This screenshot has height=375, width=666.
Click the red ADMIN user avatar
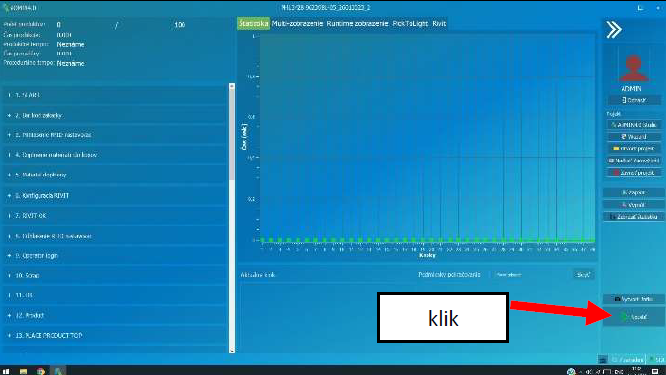point(633,68)
